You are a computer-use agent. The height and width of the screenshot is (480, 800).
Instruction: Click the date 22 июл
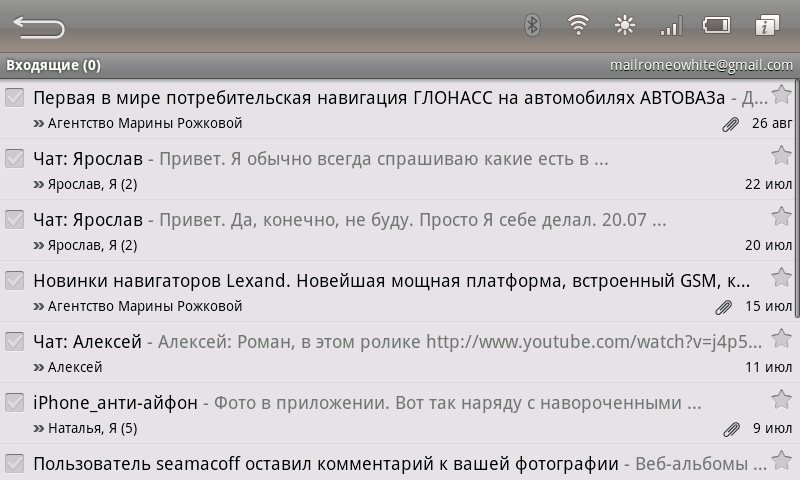[x=768, y=184]
